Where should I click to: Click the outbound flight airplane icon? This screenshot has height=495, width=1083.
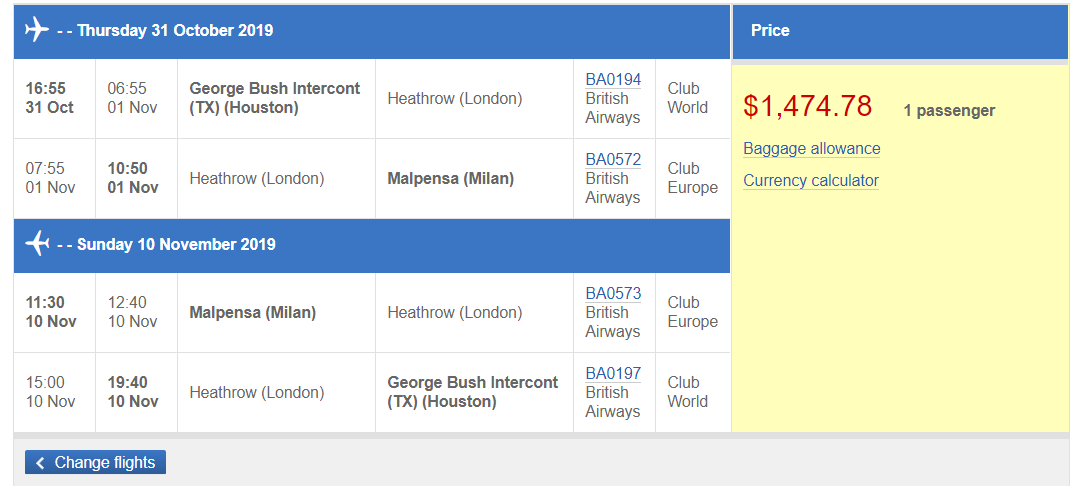(37, 30)
